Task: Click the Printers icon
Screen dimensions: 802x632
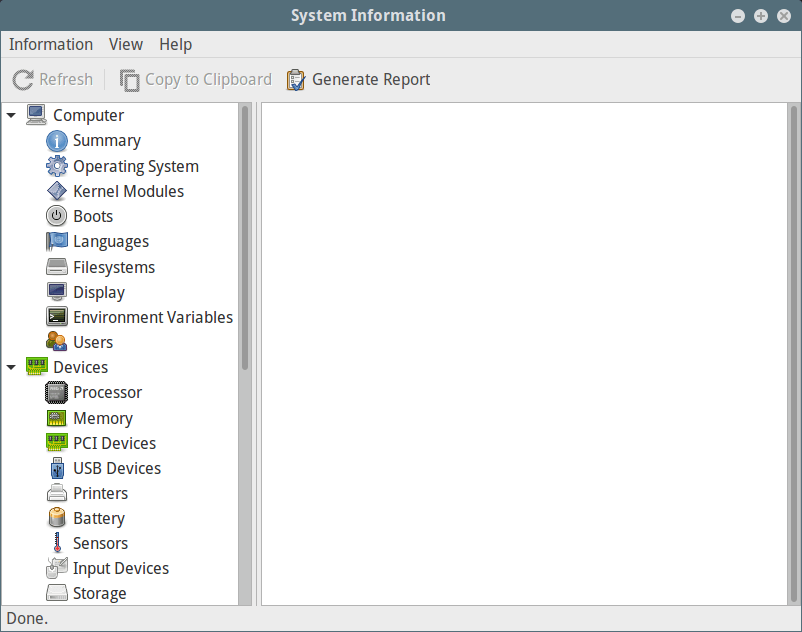Action: coord(56,493)
